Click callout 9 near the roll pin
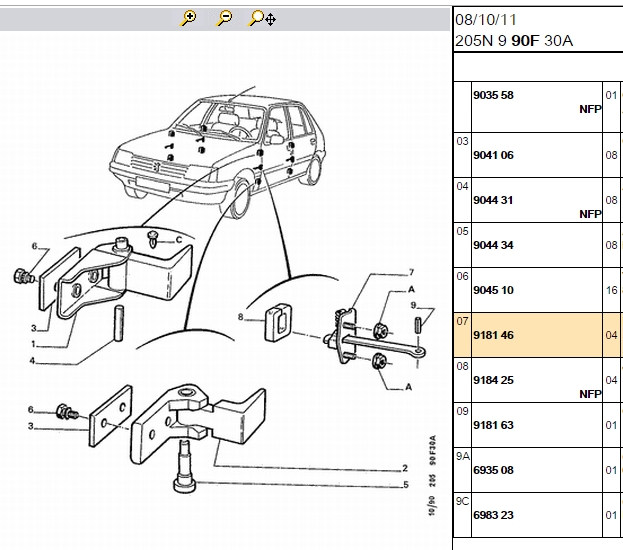 click(x=413, y=305)
